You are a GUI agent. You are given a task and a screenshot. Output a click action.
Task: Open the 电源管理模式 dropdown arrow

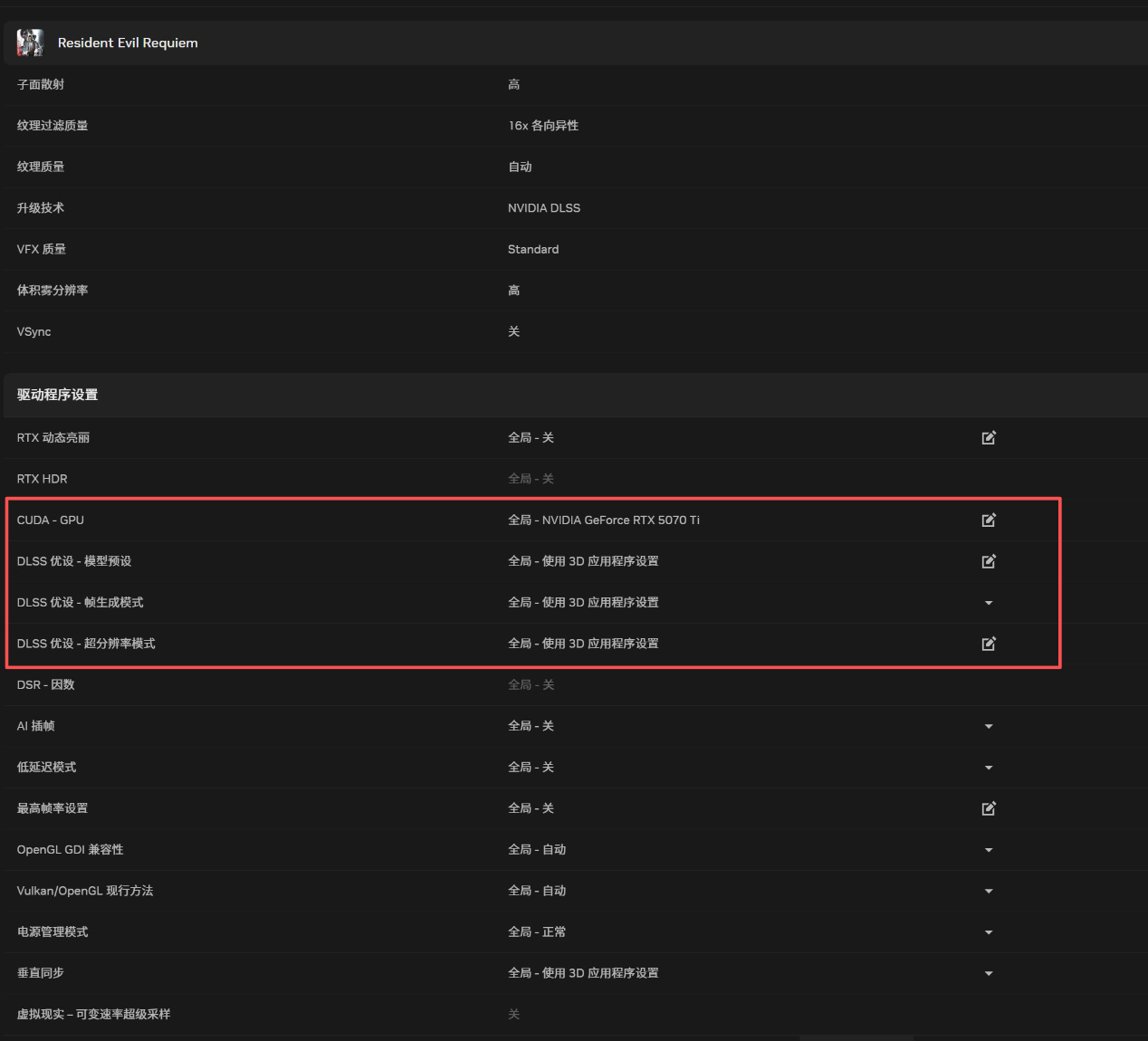pos(989,932)
